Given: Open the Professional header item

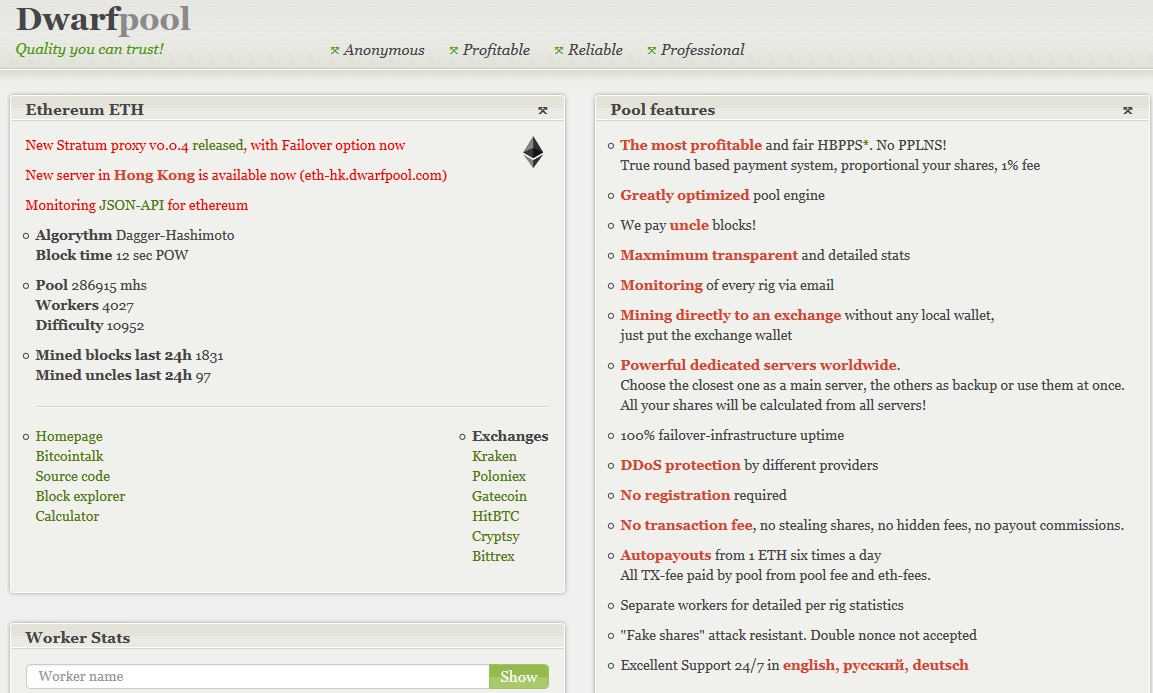Looking at the screenshot, I should [702, 50].
